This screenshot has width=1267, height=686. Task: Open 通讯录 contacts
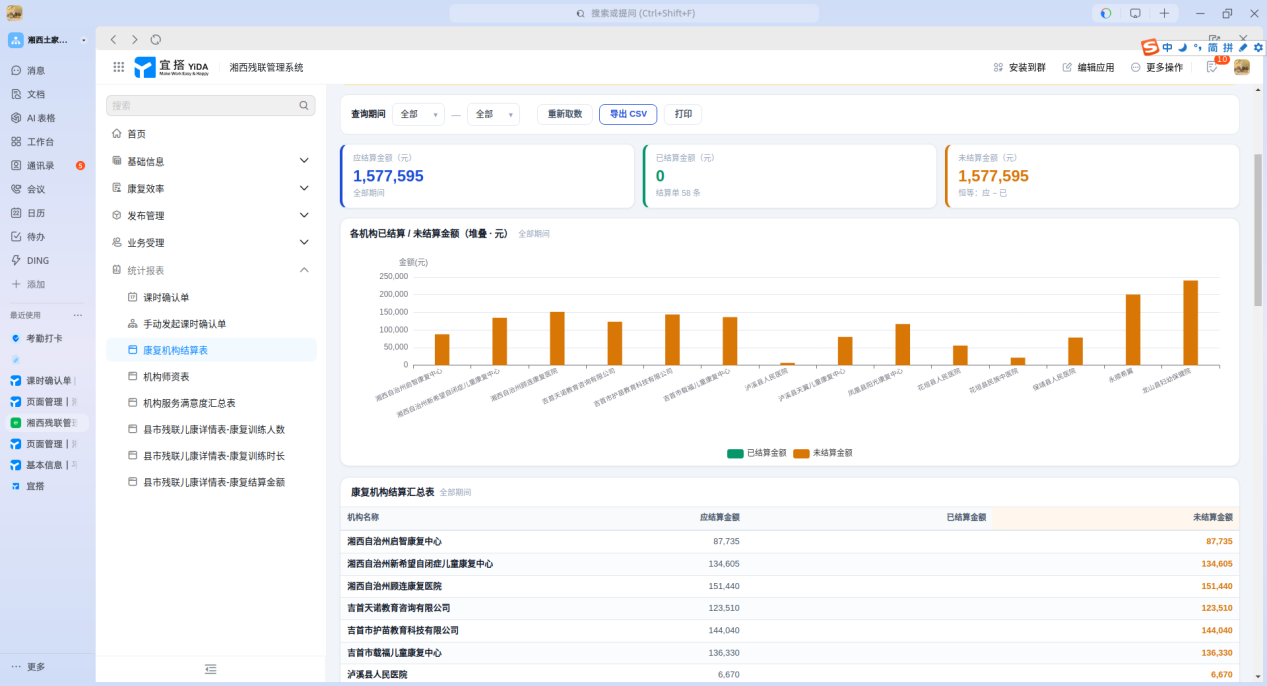(32, 166)
